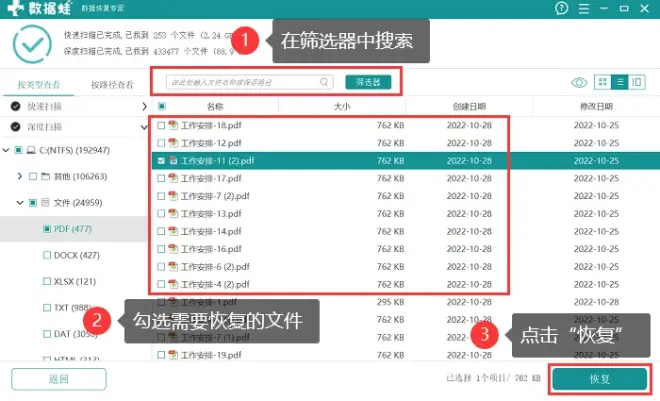Click C:(NTFS) (192947) label

[75, 150]
